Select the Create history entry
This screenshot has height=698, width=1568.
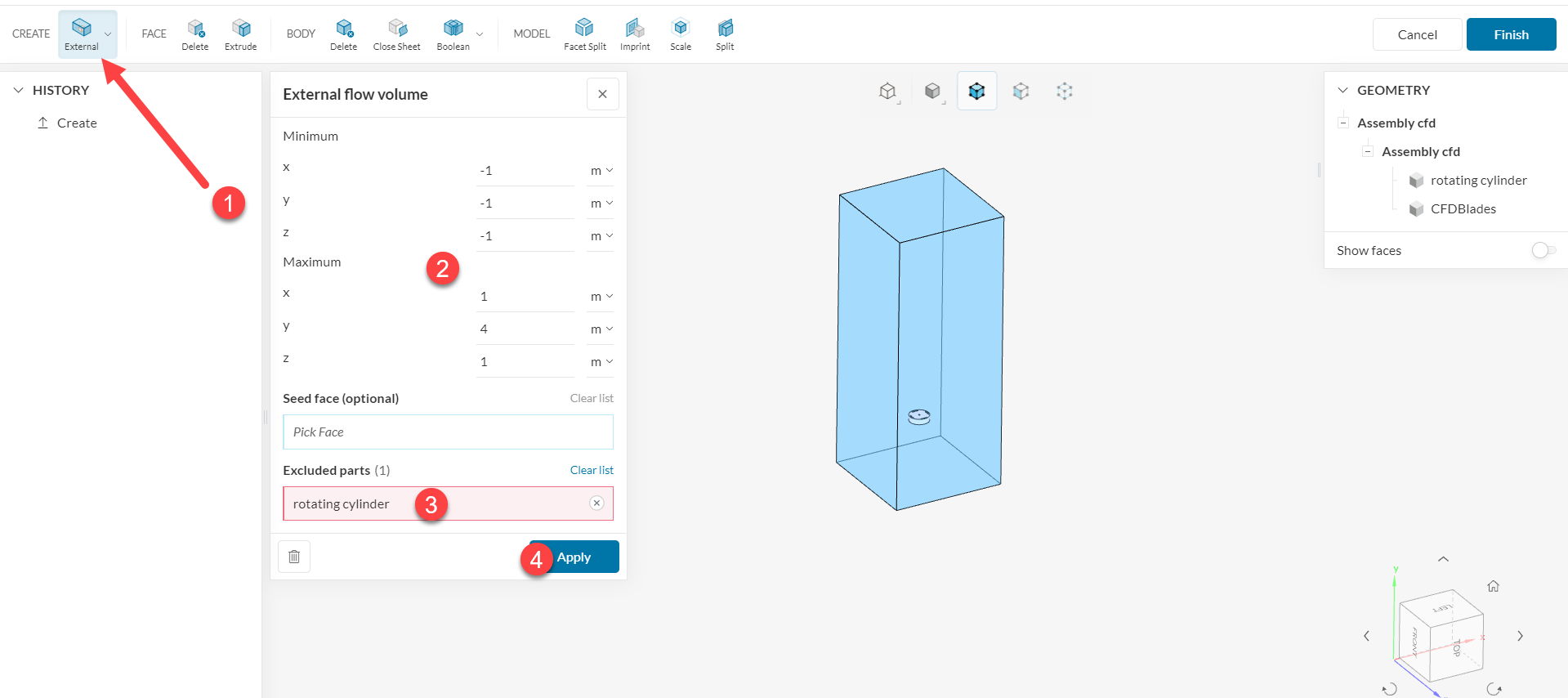click(67, 123)
